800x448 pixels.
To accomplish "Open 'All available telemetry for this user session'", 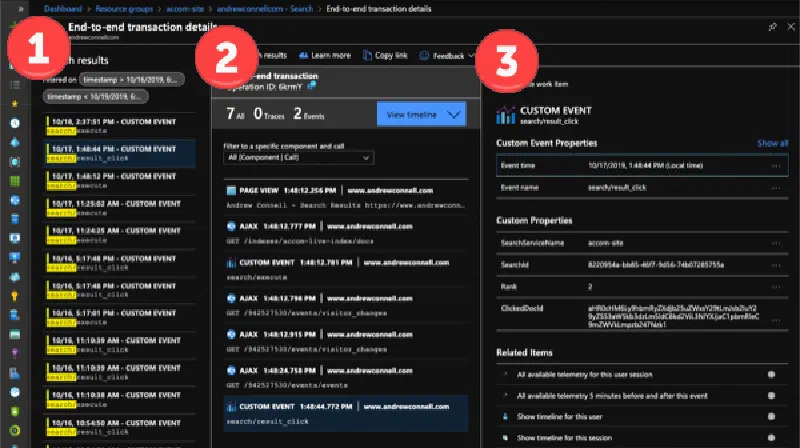I will (584, 375).
